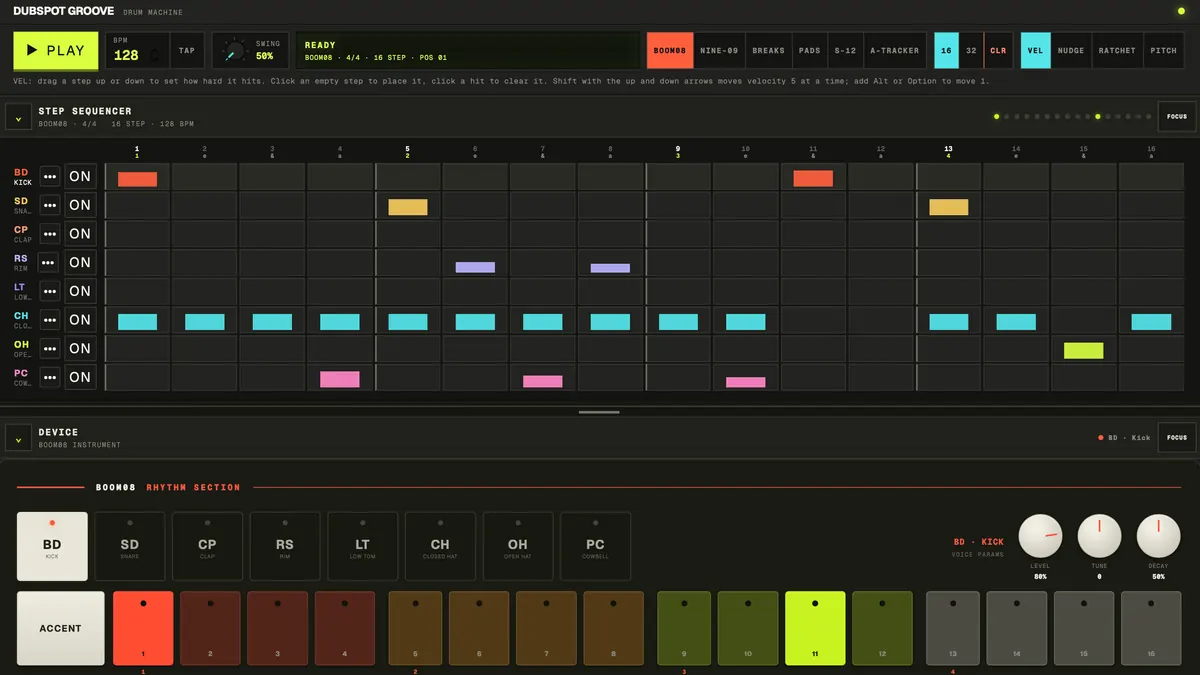Mute the OH Open Hat track ON toggle
Viewport: 1200px width, 675px height.
(80, 349)
